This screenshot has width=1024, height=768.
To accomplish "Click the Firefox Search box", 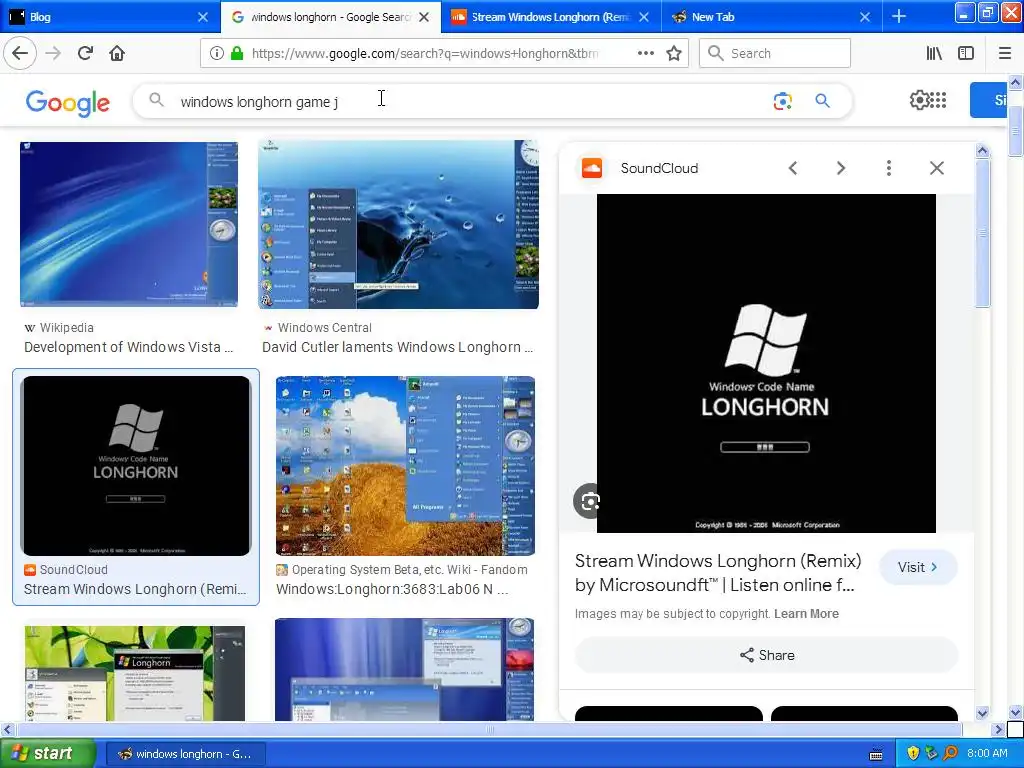I will pos(775,54).
